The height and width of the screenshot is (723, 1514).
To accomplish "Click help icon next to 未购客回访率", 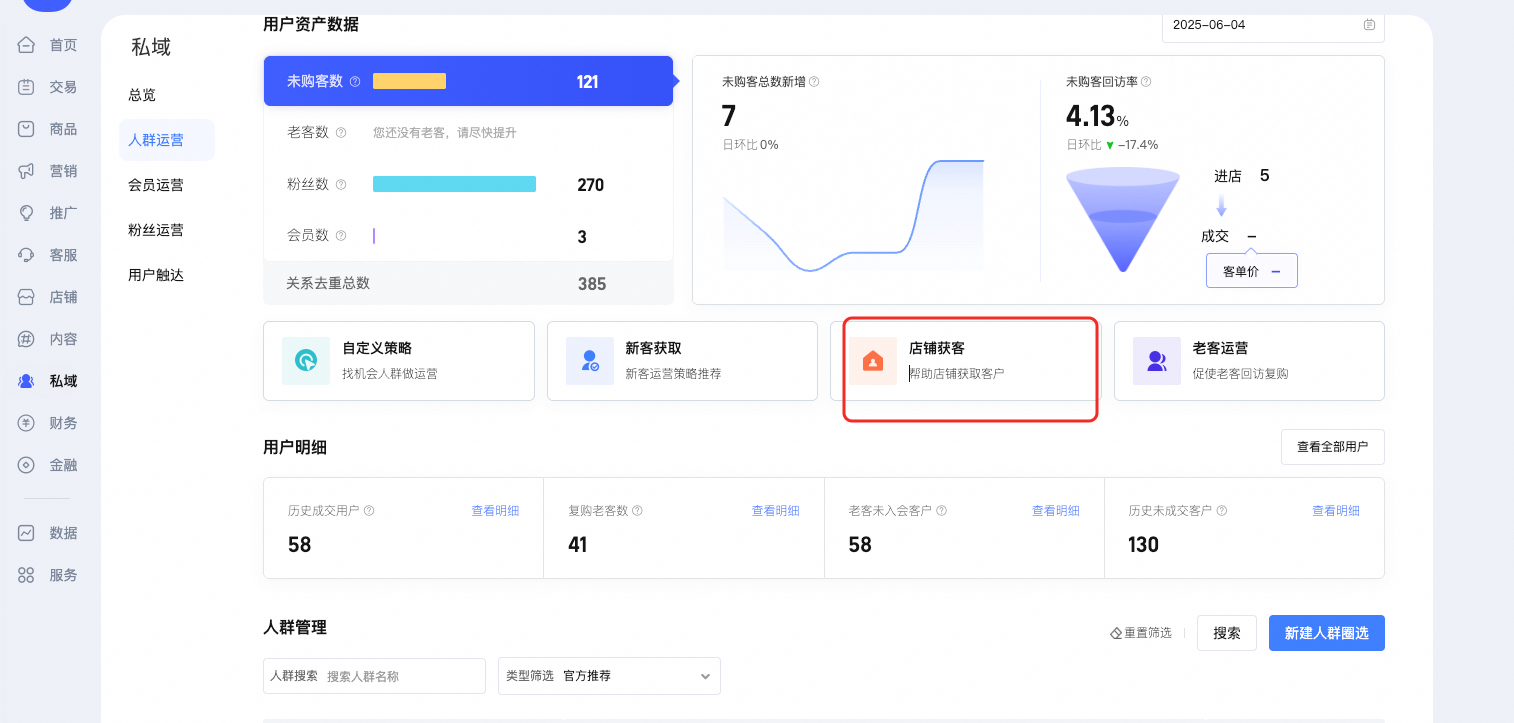I will tap(1146, 82).
